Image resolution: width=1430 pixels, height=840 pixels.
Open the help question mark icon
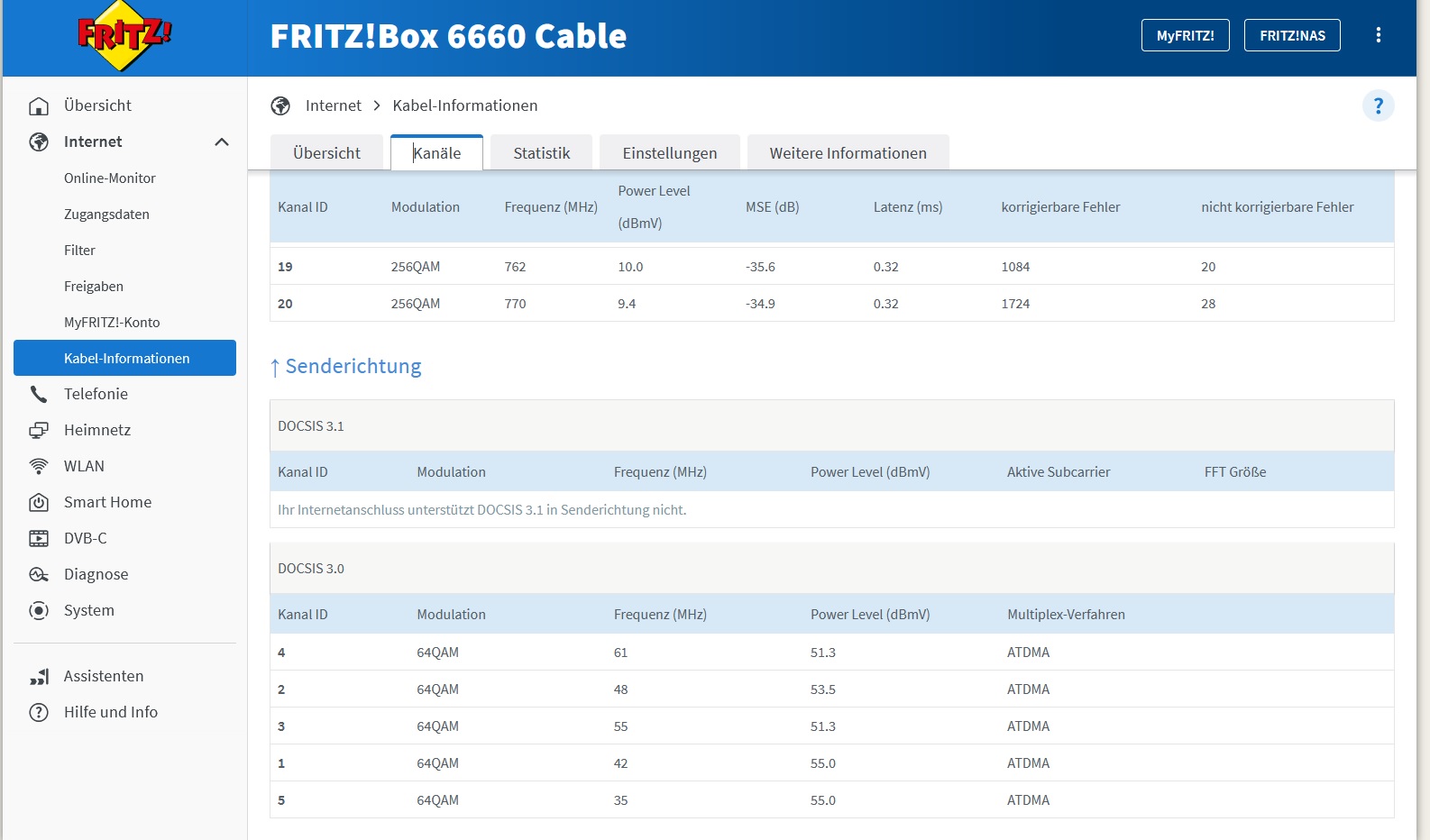pyautogui.click(x=1378, y=105)
